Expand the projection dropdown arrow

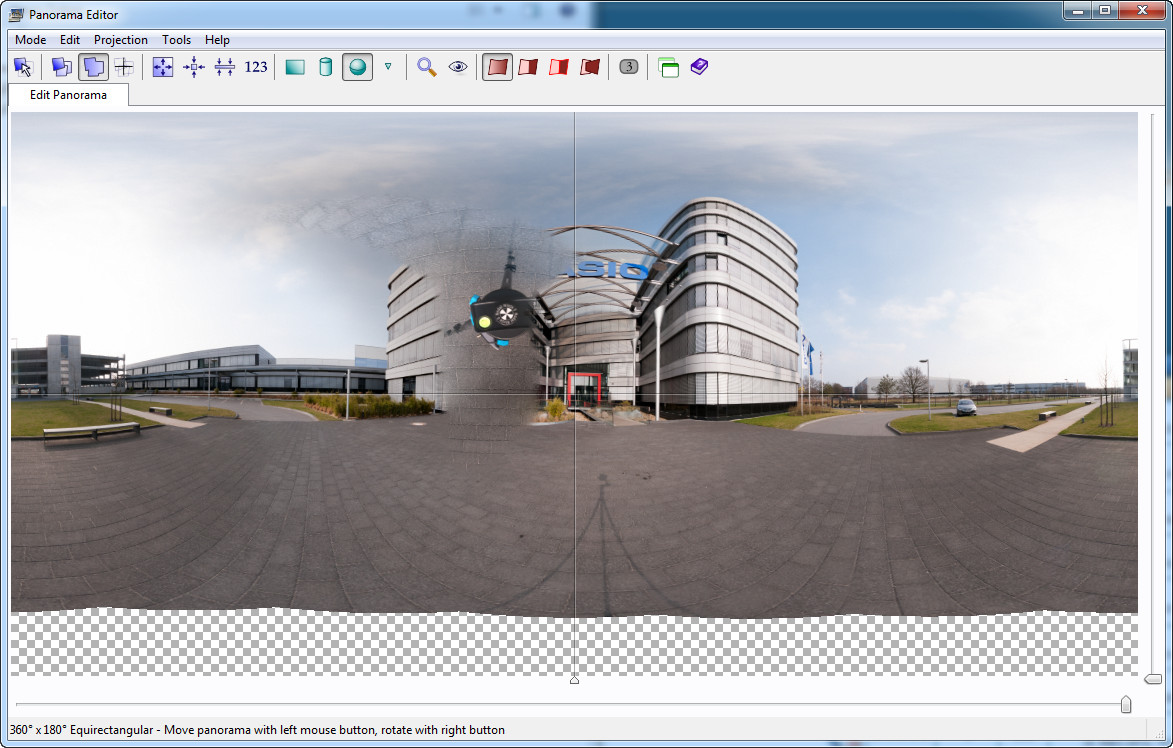[x=388, y=67]
